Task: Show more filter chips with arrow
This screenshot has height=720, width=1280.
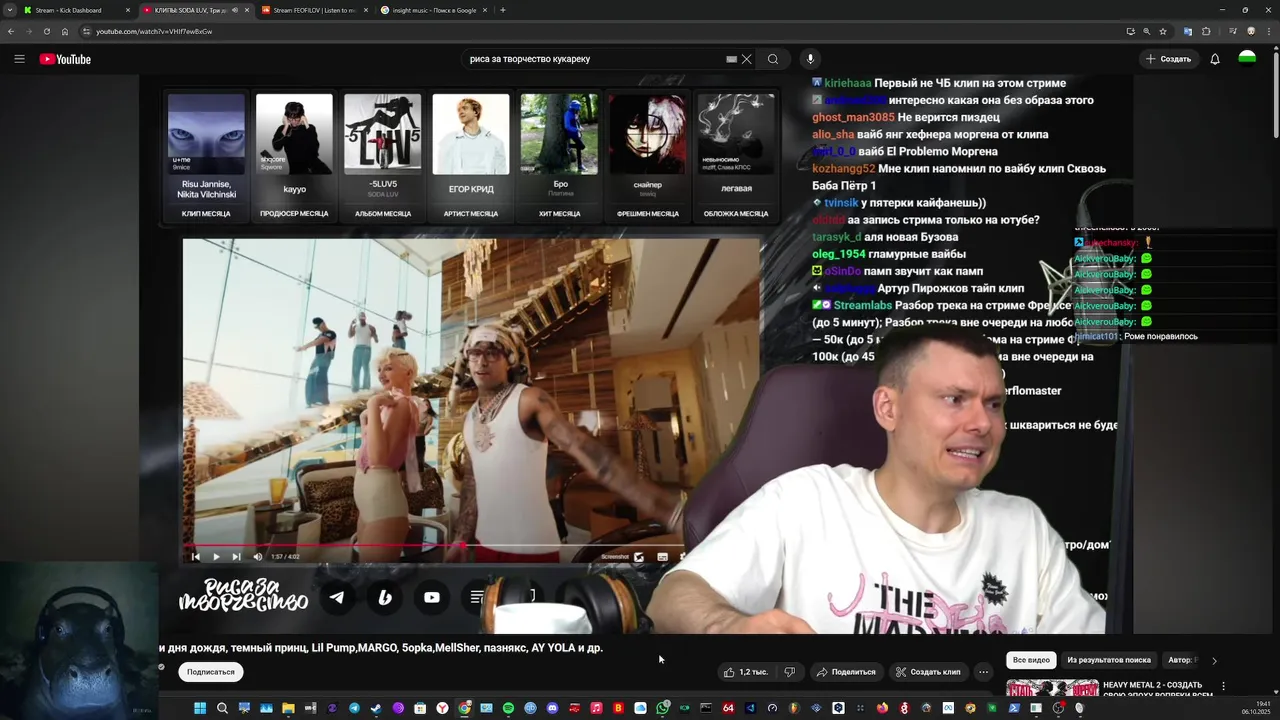Action: point(1214,660)
